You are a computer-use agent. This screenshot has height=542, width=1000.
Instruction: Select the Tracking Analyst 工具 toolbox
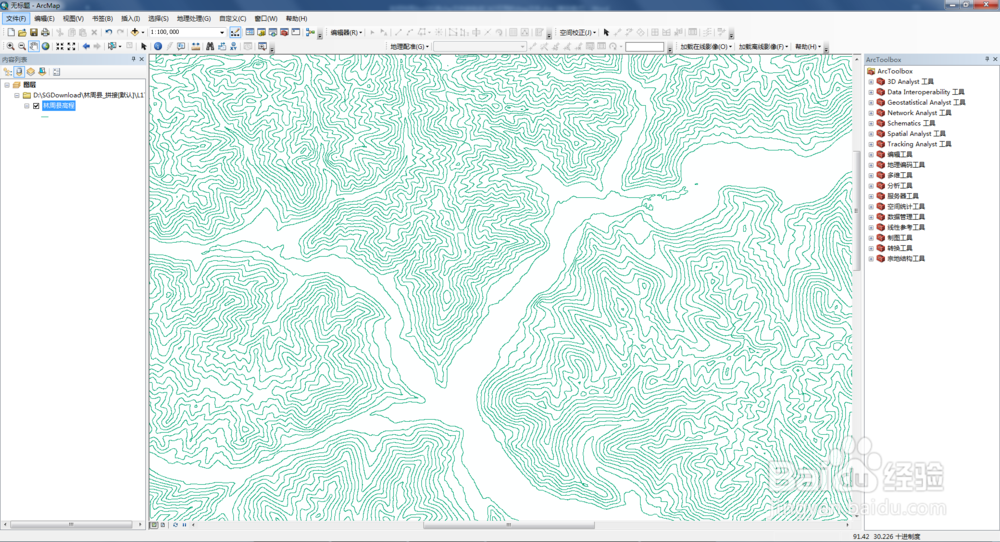pyautogui.click(x=919, y=144)
